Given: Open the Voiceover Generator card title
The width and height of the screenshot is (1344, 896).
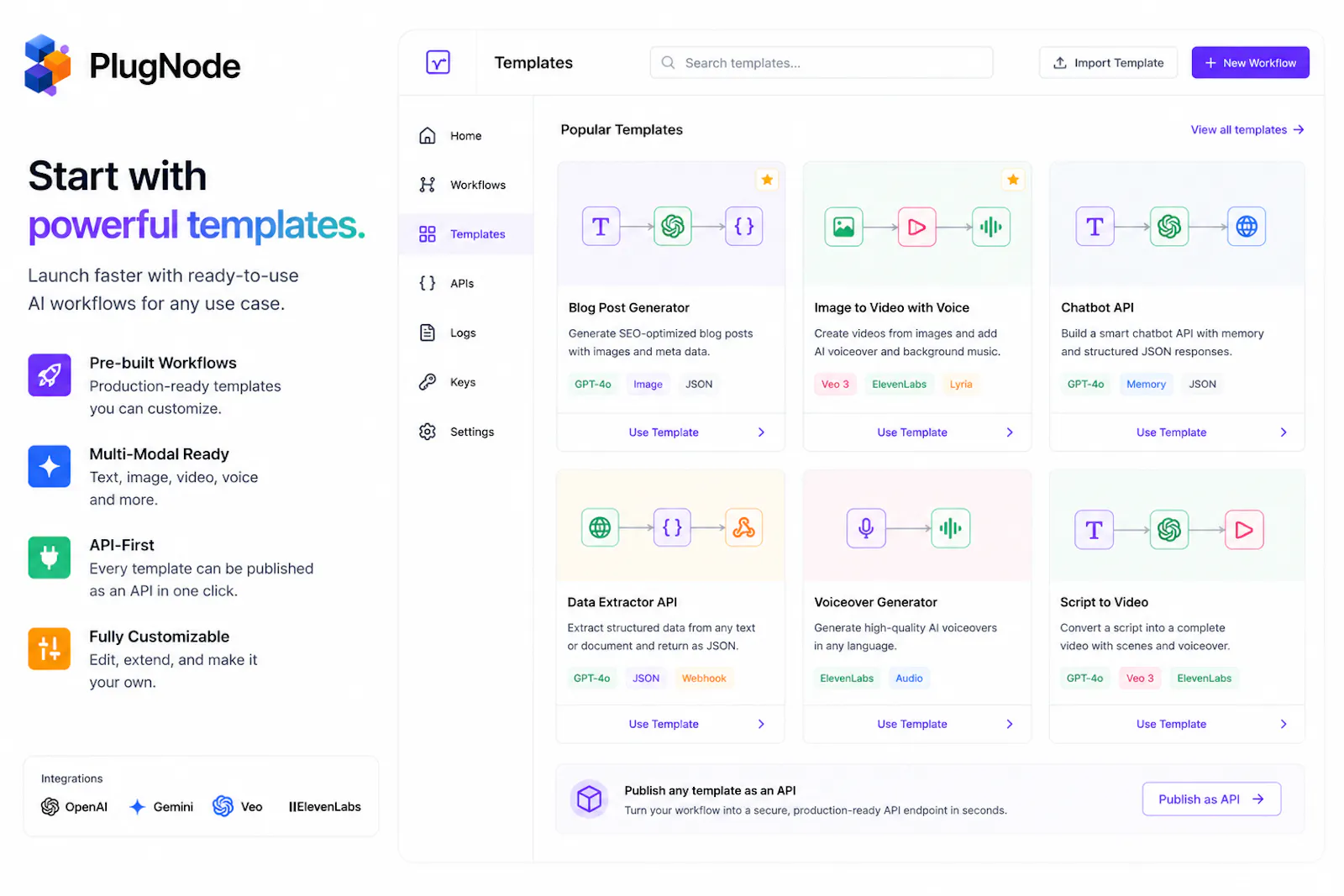Looking at the screenshot, I should 875,602.
